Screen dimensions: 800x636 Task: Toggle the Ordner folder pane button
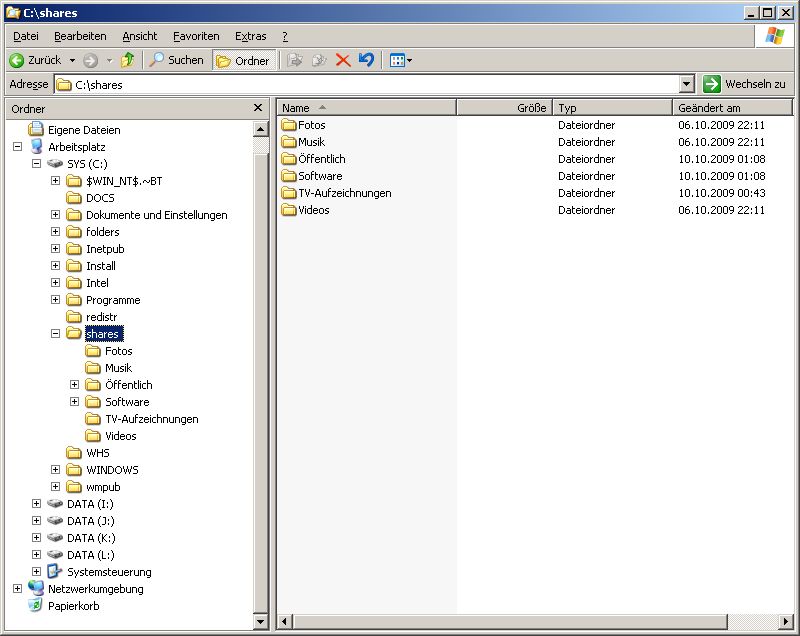(x=243, y=60)
